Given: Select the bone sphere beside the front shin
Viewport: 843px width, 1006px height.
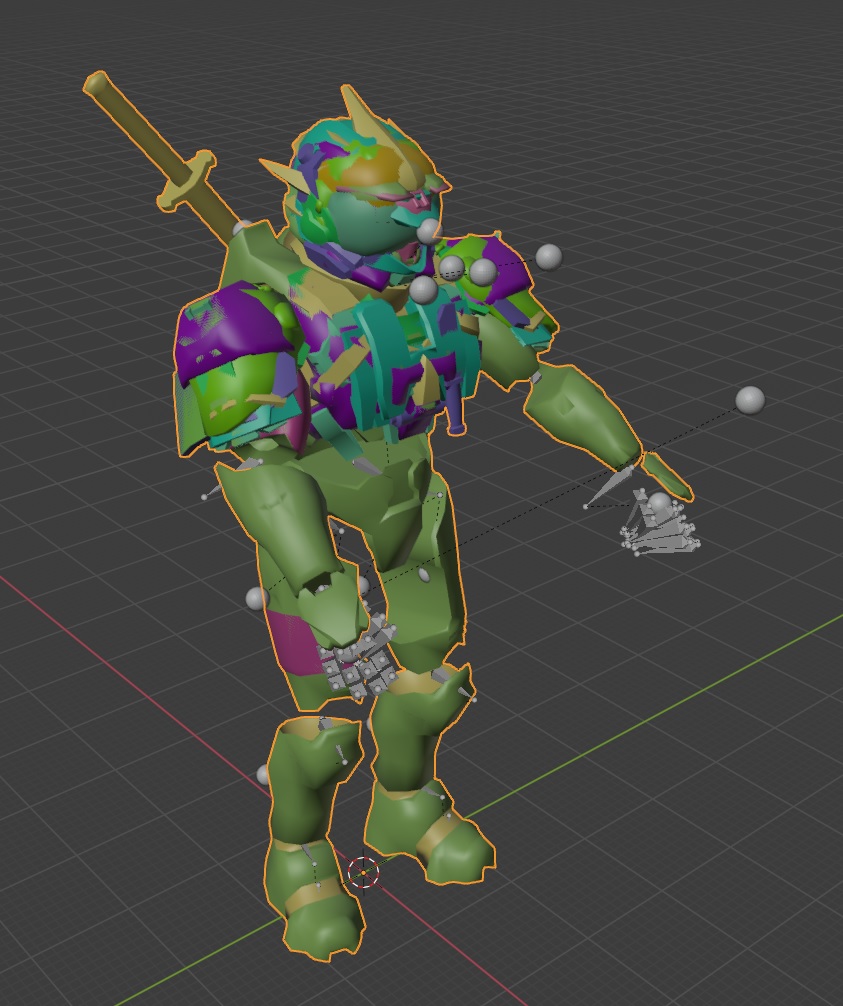Looking at the screenshot, I should pos(263,774).
